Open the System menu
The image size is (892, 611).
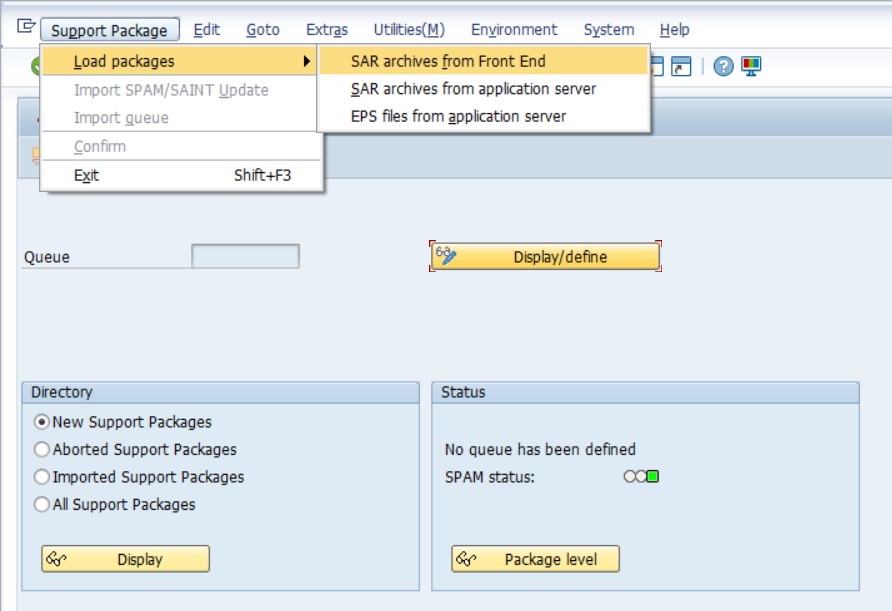pyautogui.click(x=609, y=30)
